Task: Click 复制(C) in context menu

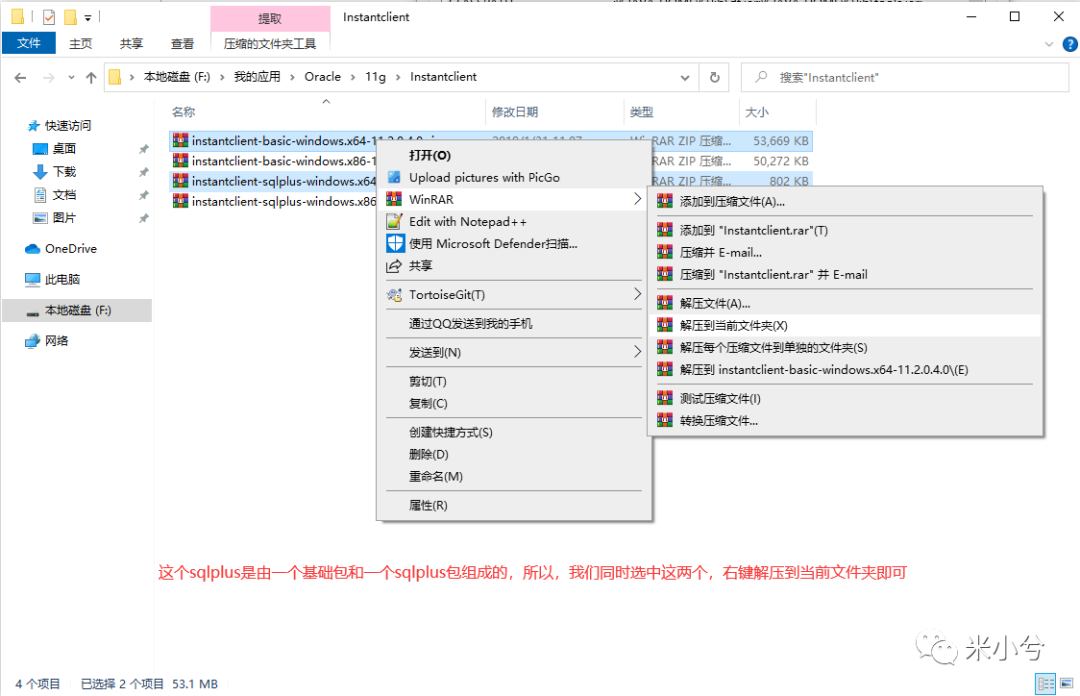Action: 514,403
